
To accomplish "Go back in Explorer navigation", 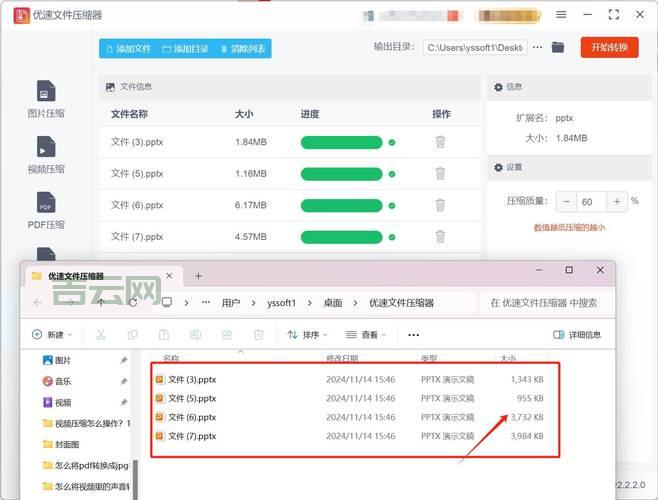I will [38, 302].
